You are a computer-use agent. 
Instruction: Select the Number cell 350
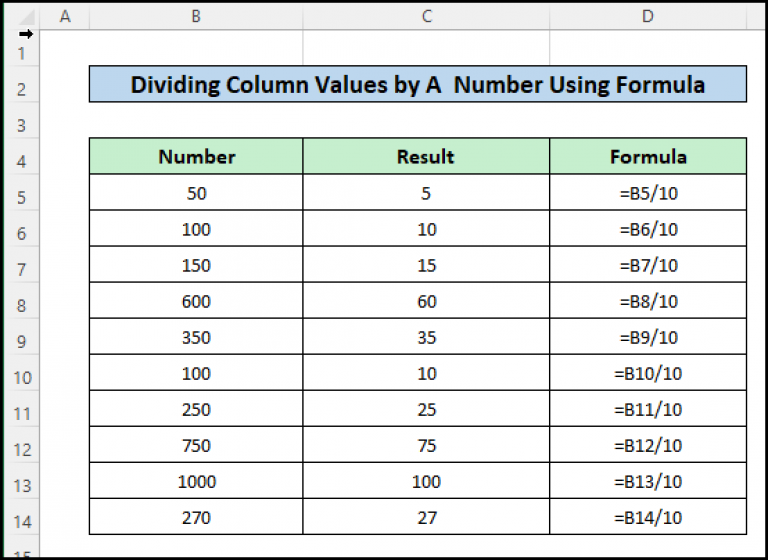[196, 337]
